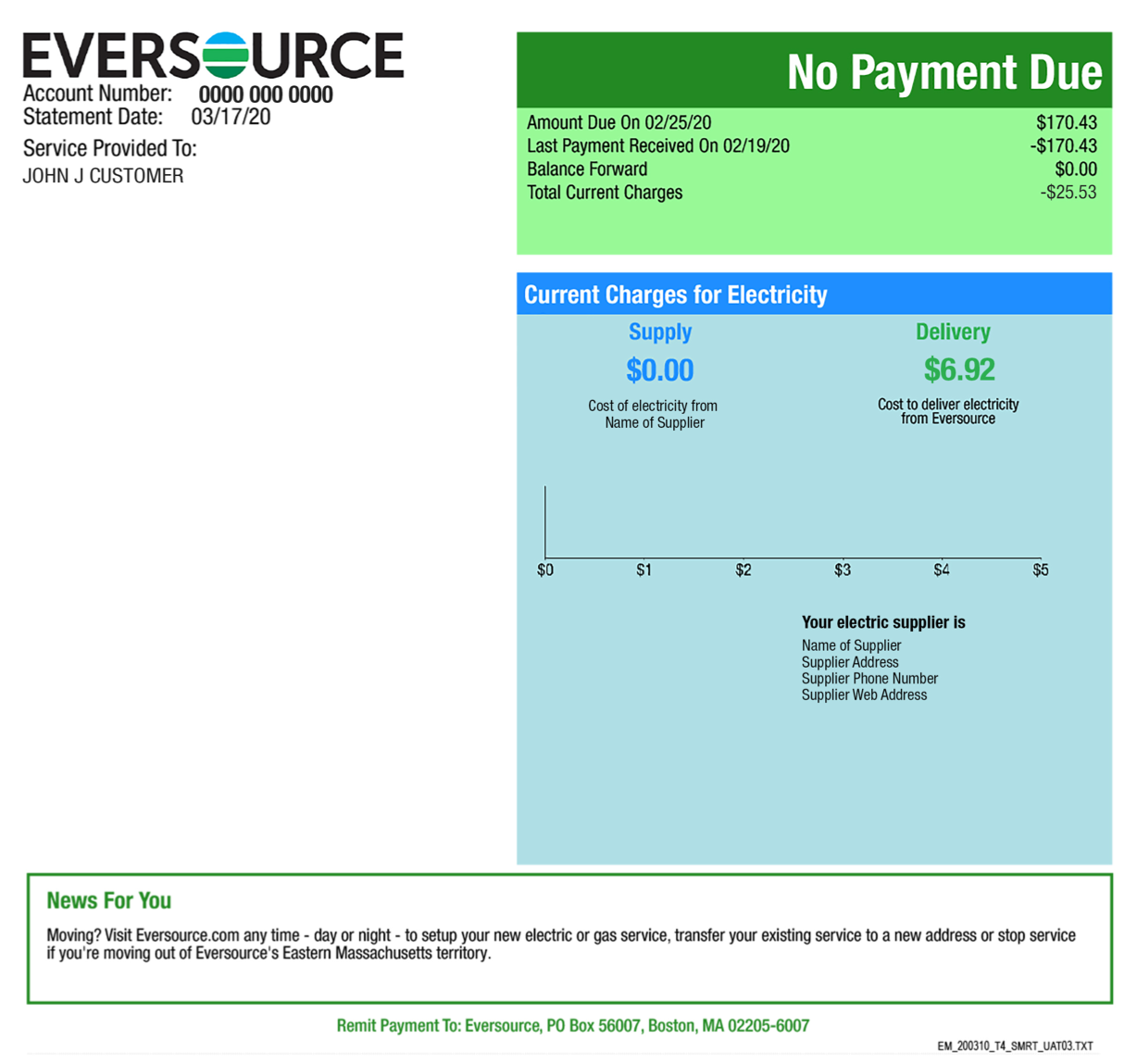Click the statement date 03/17/20
The width and height of the screenshot is (1137, 1064).
pyautogui.click(x=231, y=117)
